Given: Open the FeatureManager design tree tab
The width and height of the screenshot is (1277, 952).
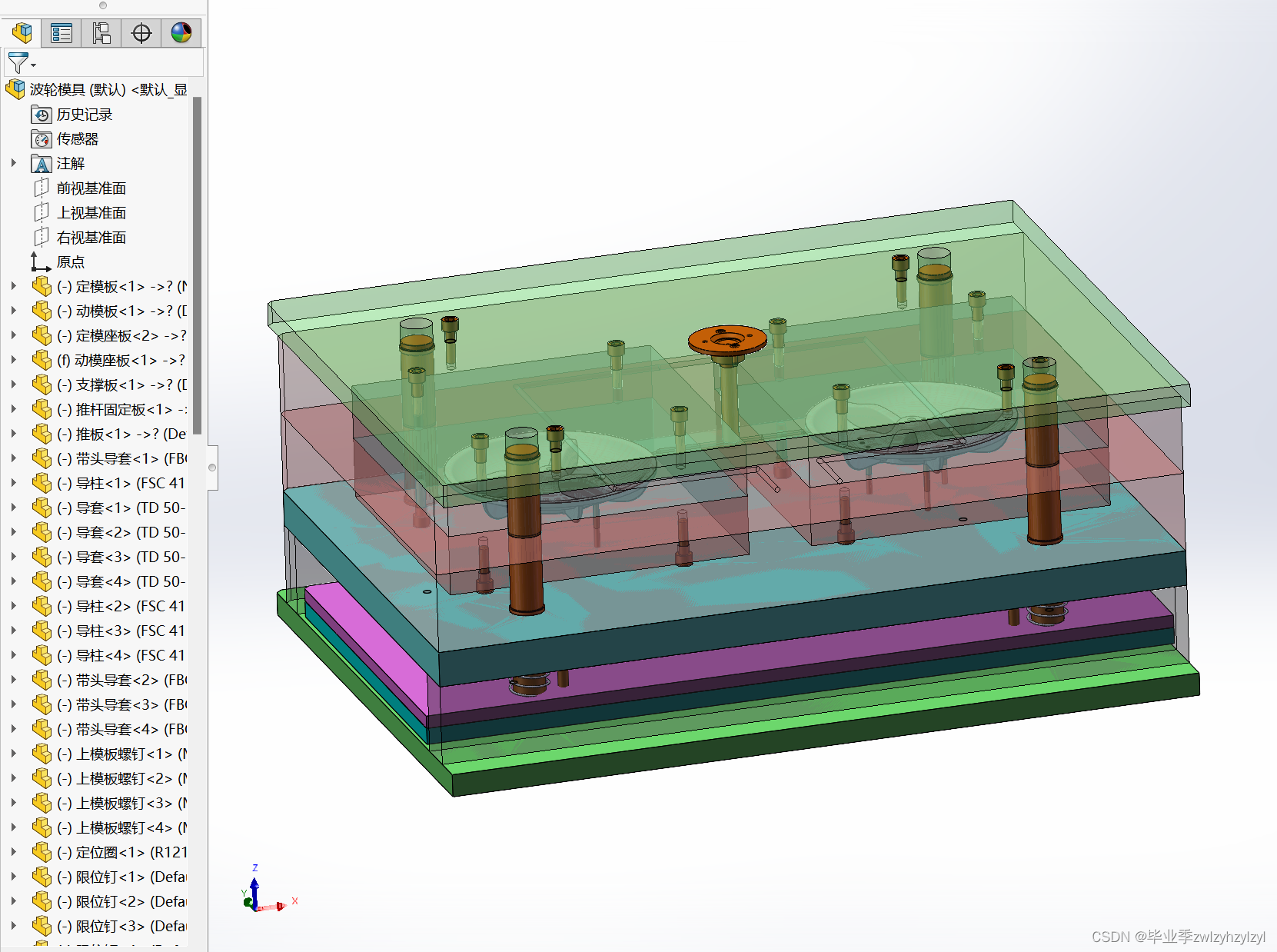Looking at the screenshot, I should point(22,33).
